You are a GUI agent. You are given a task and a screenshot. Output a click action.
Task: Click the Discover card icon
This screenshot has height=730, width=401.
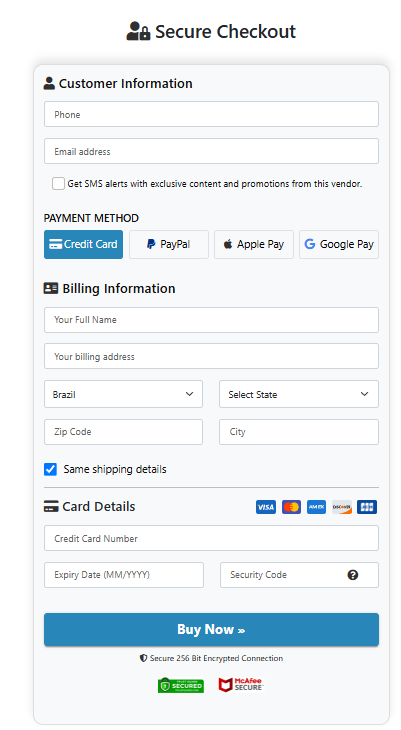point(342,507)
